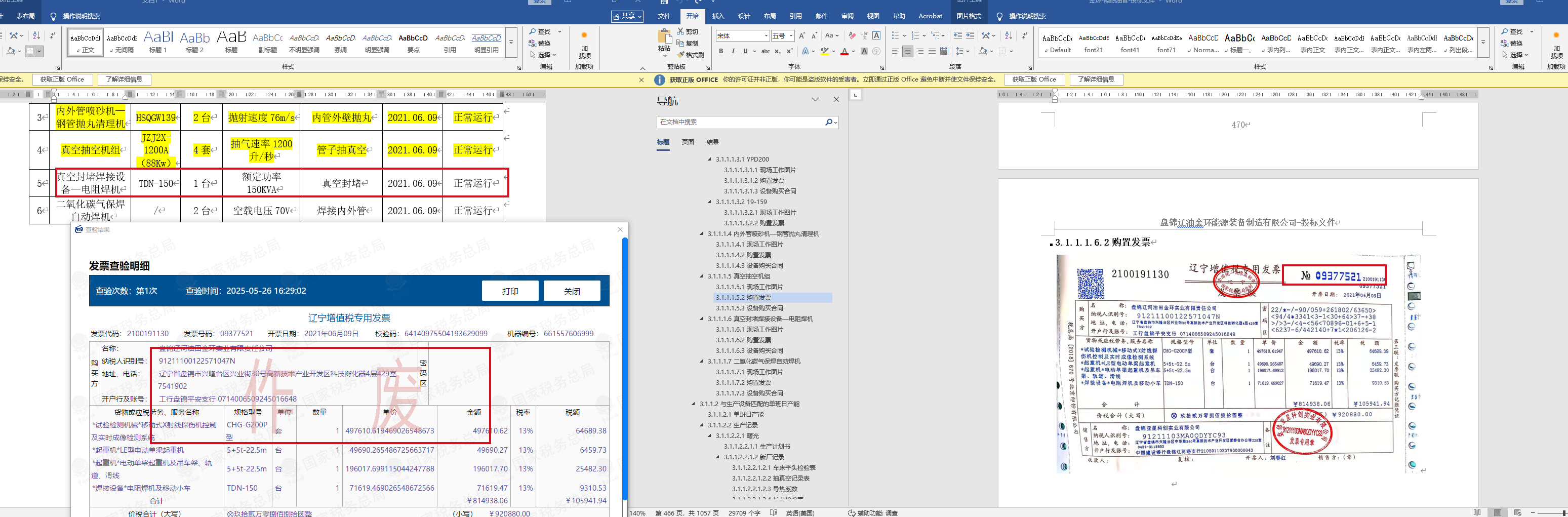
Task: Collapse the 3.1.1.1.4 heading in navigation tree
Action: [x=701, y=234]
